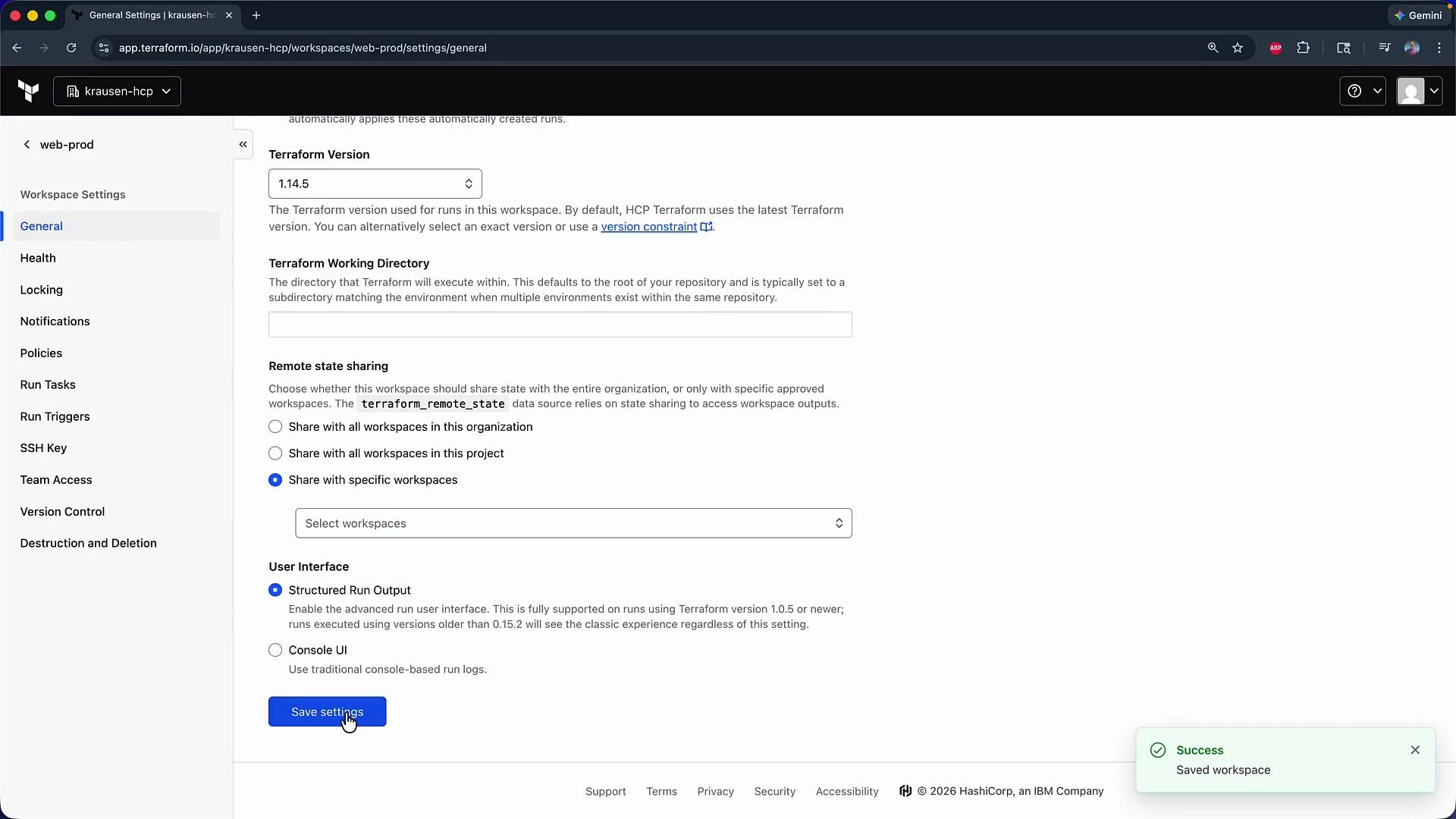Select Share with all workspaces in this organization
Viewport: 1456px width, 819px height.
coord(275,427)
